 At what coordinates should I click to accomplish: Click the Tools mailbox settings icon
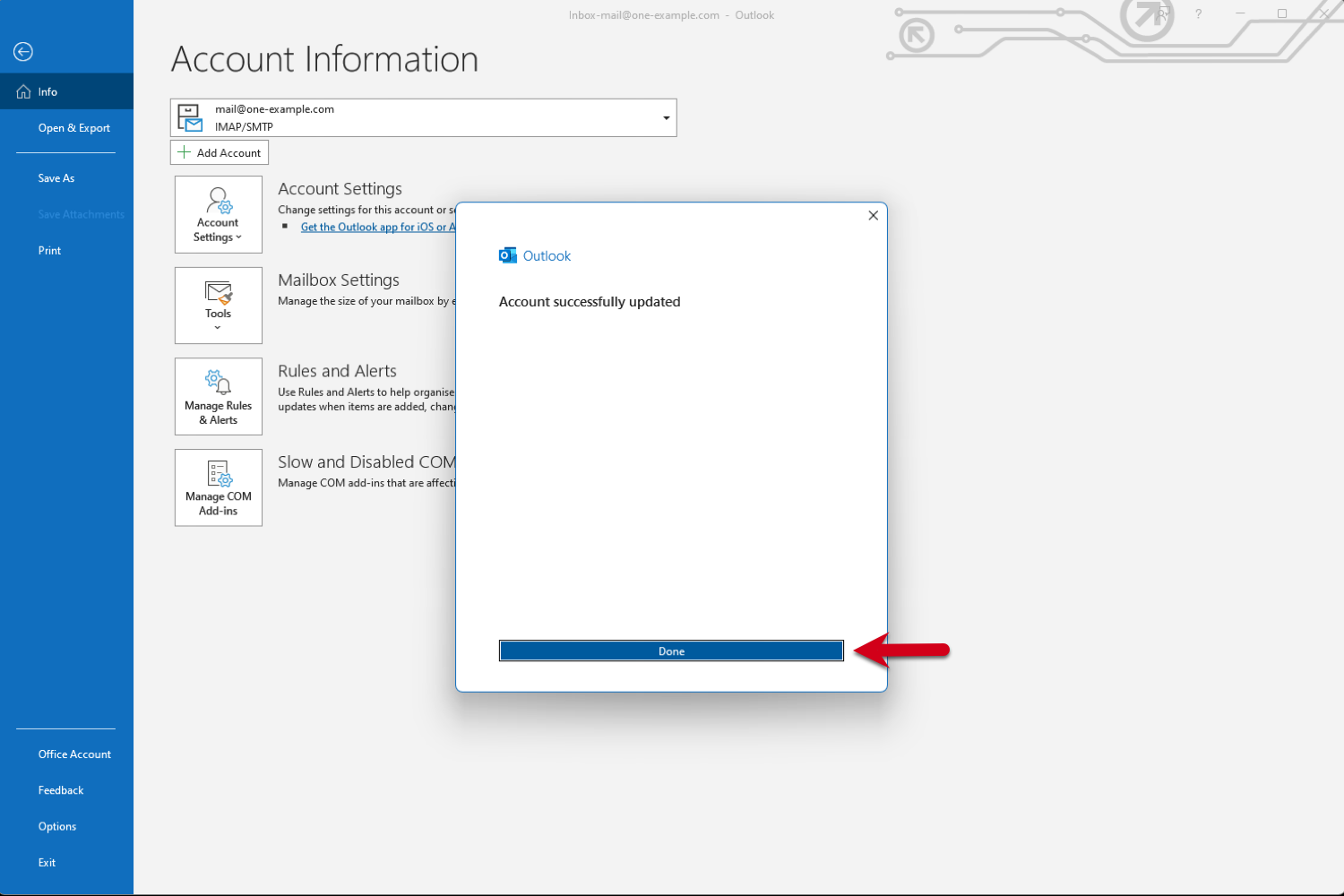pos(218,294)
